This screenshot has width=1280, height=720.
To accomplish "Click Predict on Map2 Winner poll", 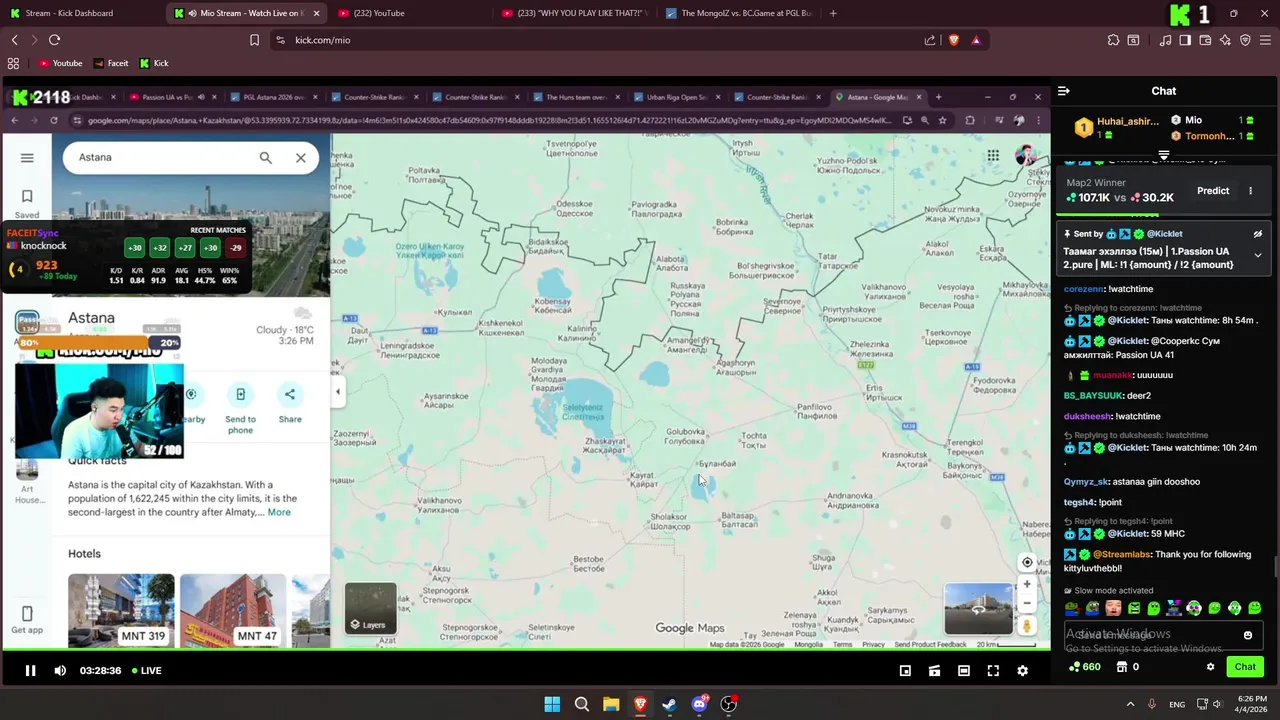I will coord(1213,191).
